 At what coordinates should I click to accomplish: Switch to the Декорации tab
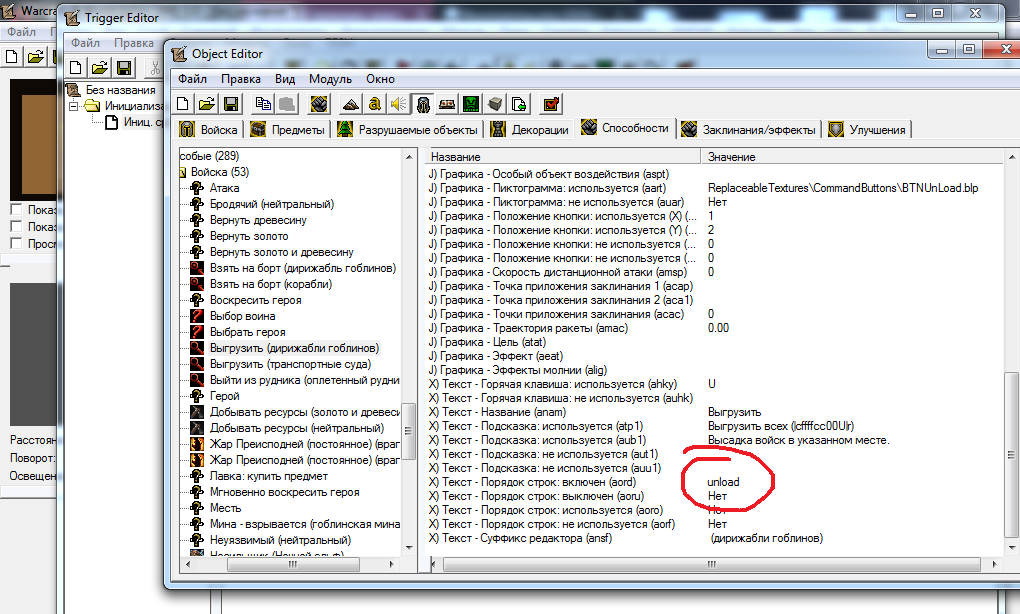pyautogui.click(x=530, y=129)
